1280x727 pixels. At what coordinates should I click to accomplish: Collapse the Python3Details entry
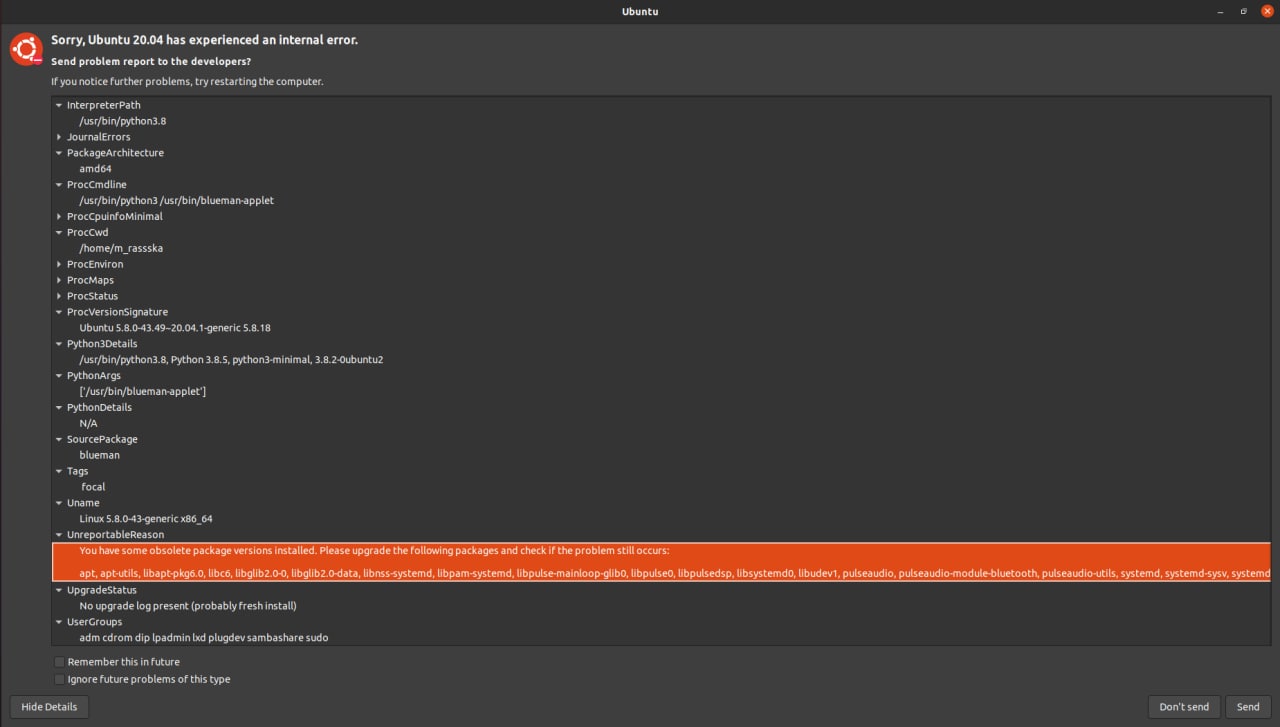pos(59,344)
